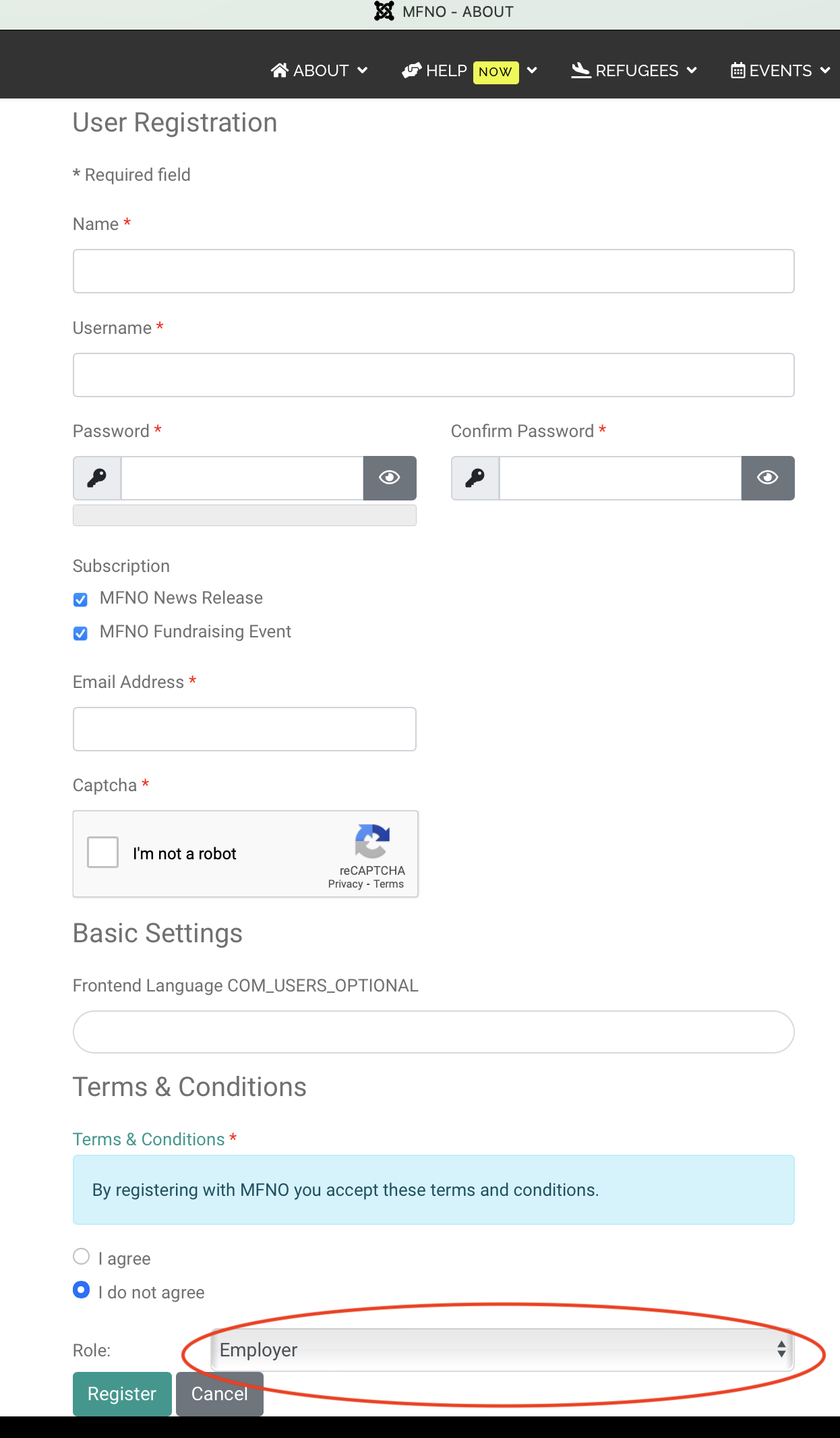Click the Joomla logo icon in header
Viewport: 840px width, 1438px height.
point(384,11)
